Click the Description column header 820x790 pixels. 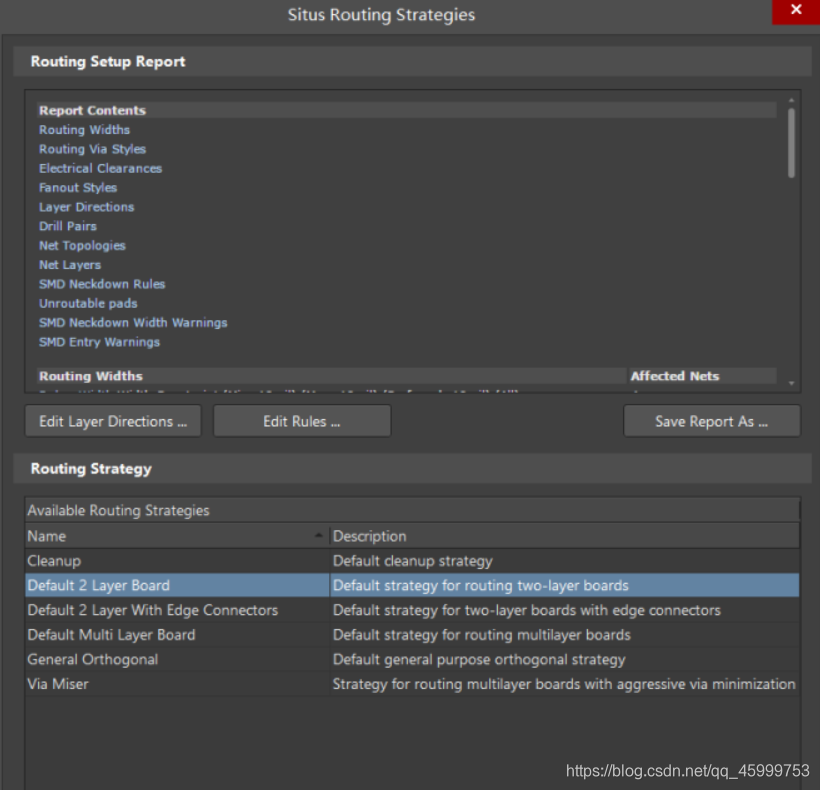[x=564, y=536]
